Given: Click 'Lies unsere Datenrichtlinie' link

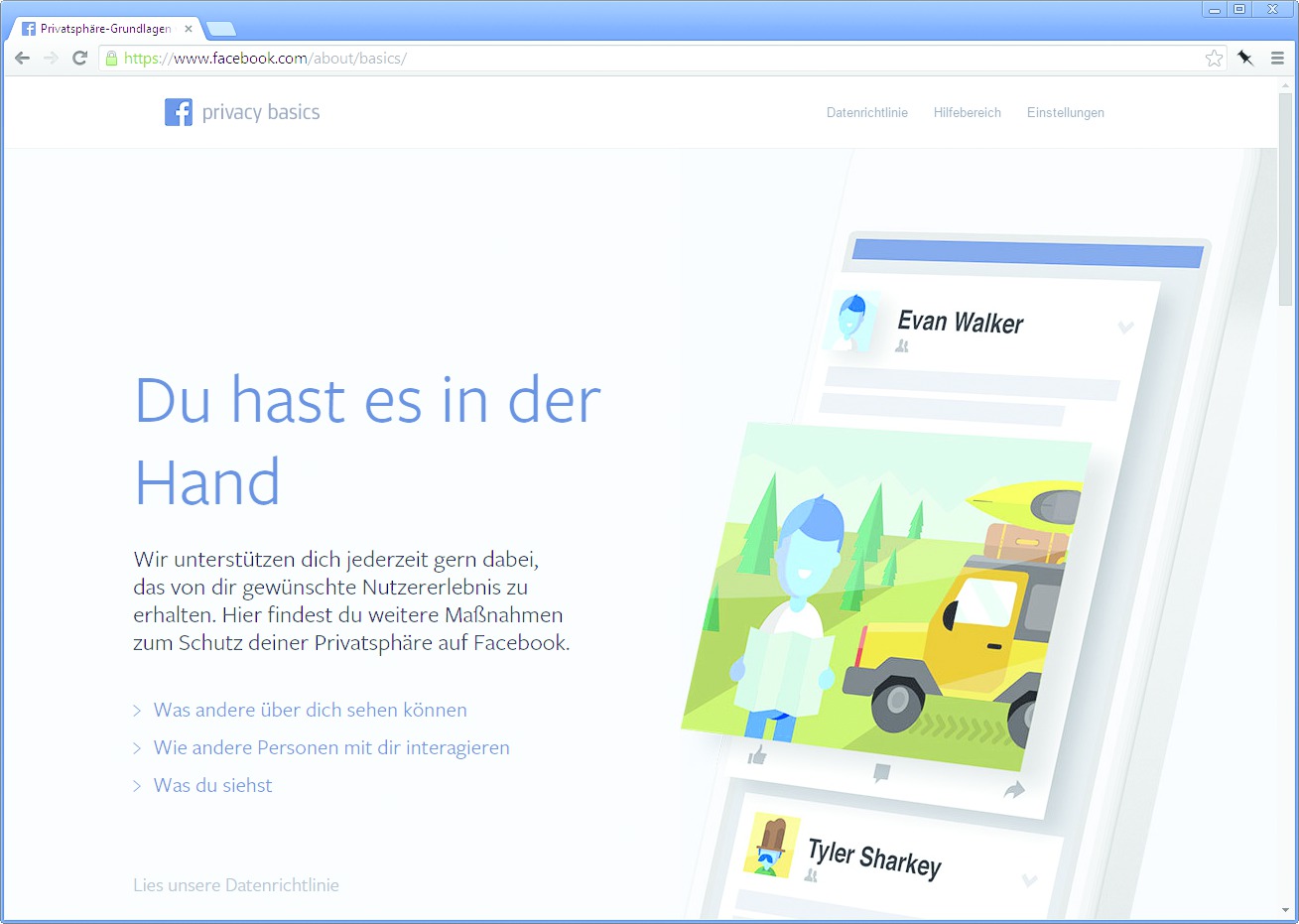Looking at the screenshot, I should tap(236, 885).
